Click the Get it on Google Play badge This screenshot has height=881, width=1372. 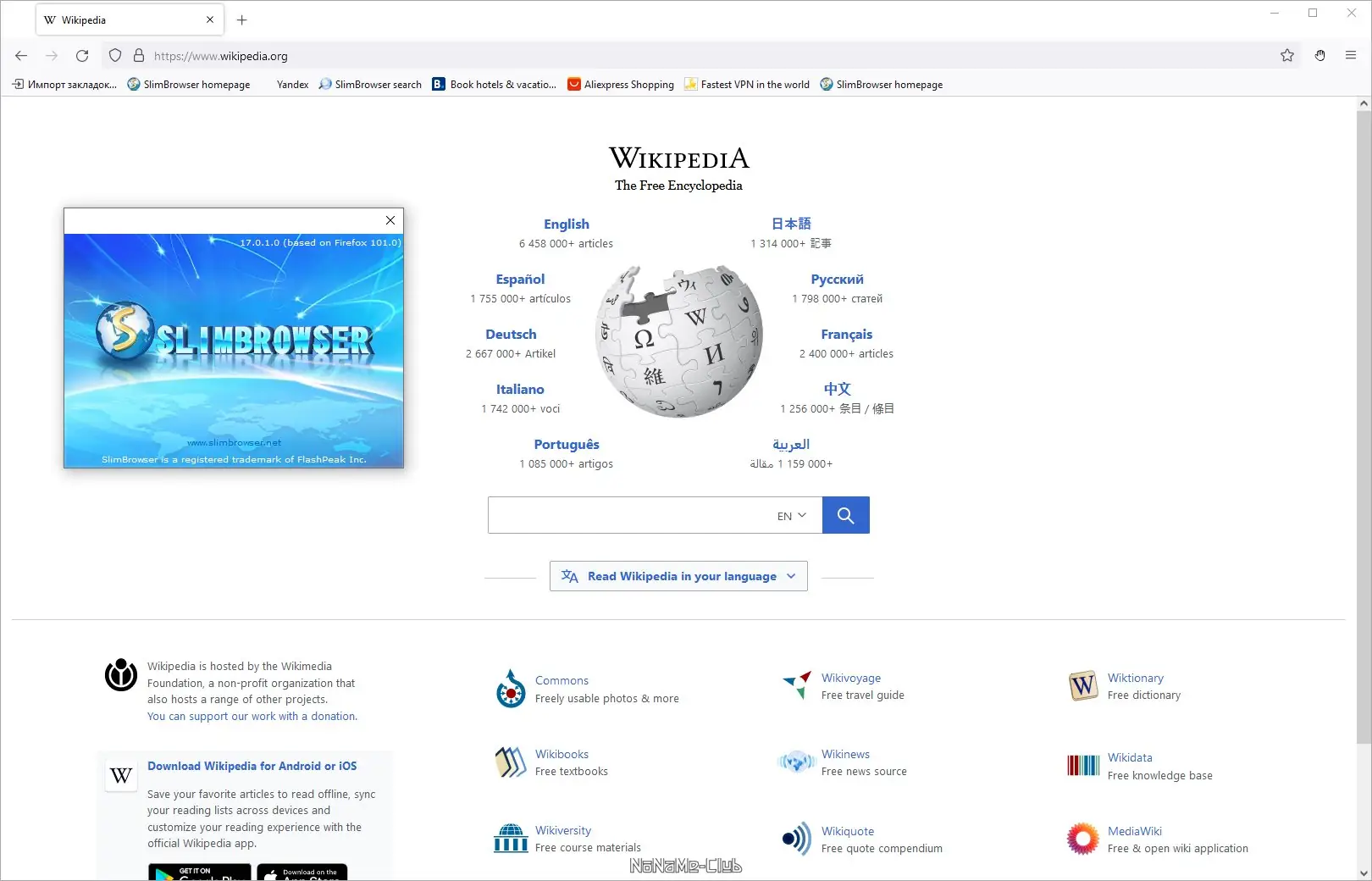[x=200, y=873]
